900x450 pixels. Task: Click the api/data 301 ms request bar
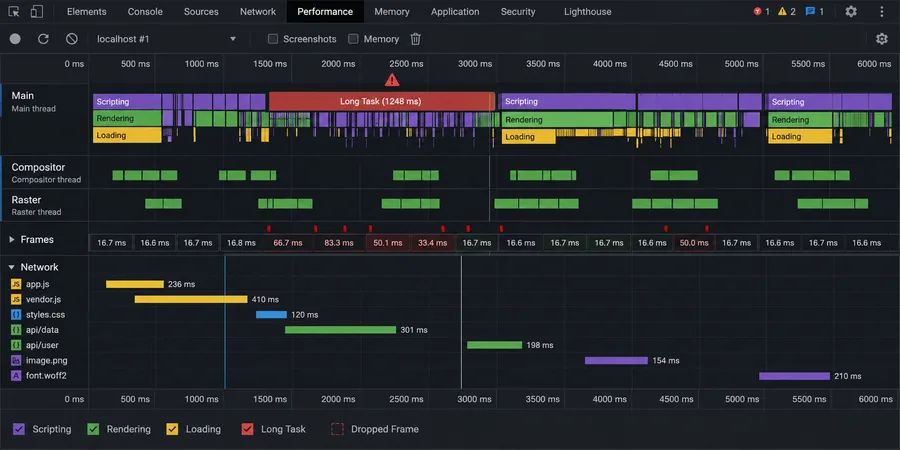[x=340, y=330]
